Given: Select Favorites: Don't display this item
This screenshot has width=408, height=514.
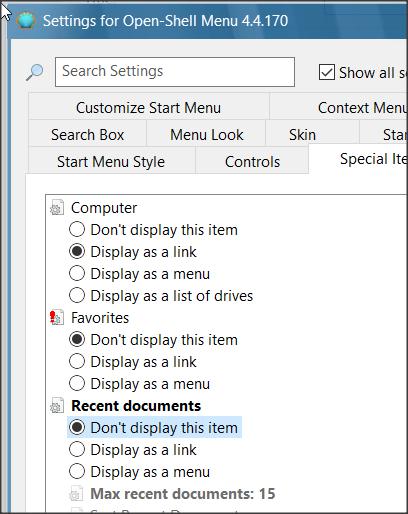Looking at the screenshot, I should [154, 340].
